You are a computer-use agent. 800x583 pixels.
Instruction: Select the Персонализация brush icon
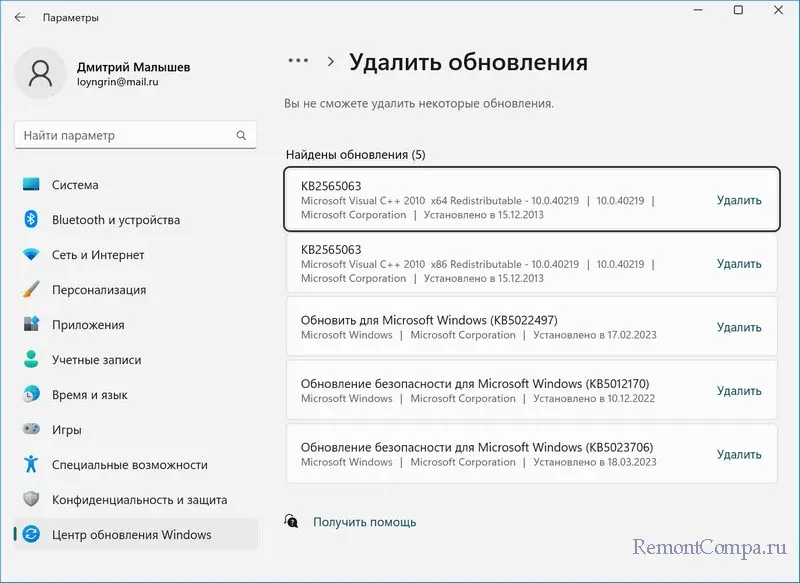click(x=32, y=290)
